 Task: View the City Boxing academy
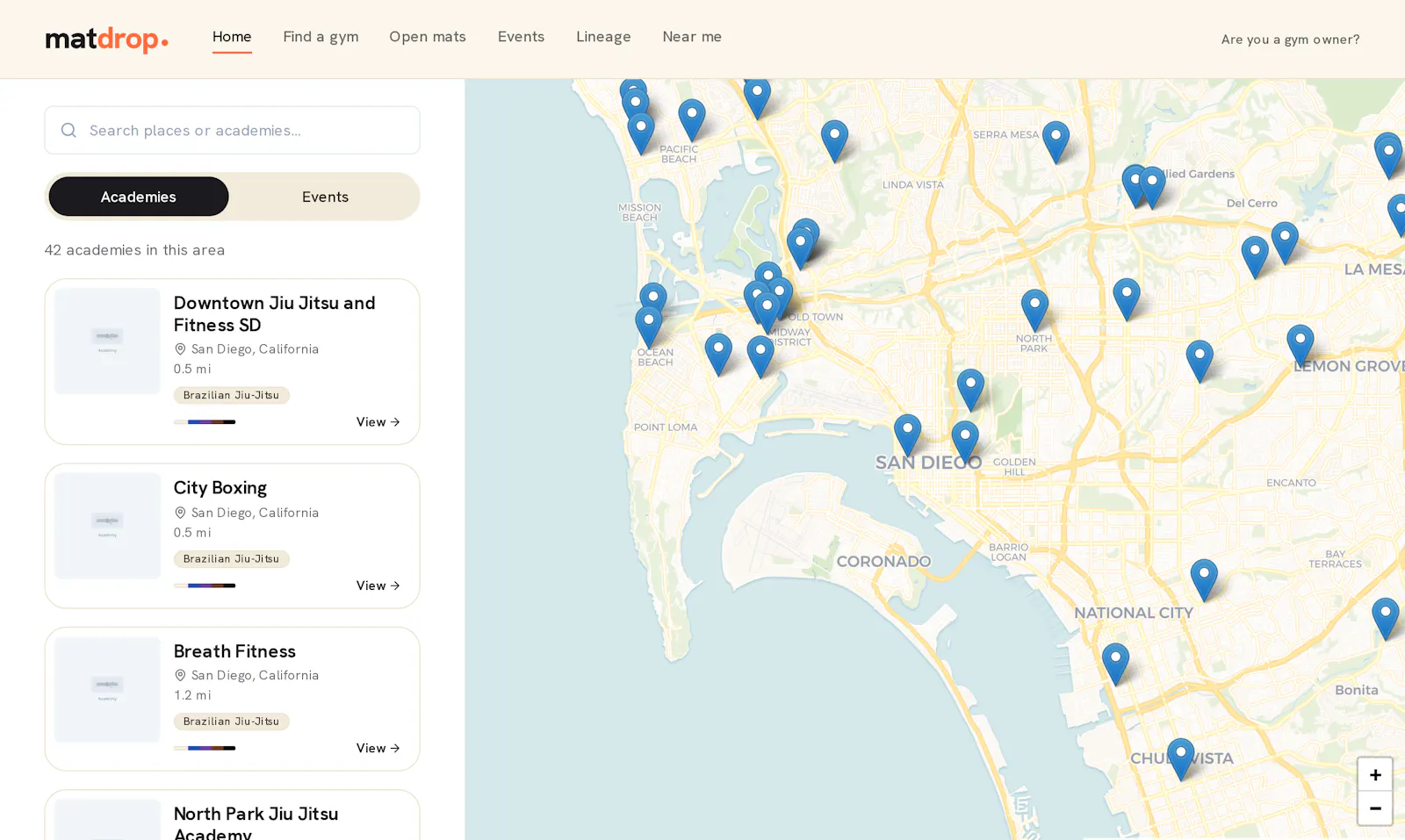tap(378, 585)
